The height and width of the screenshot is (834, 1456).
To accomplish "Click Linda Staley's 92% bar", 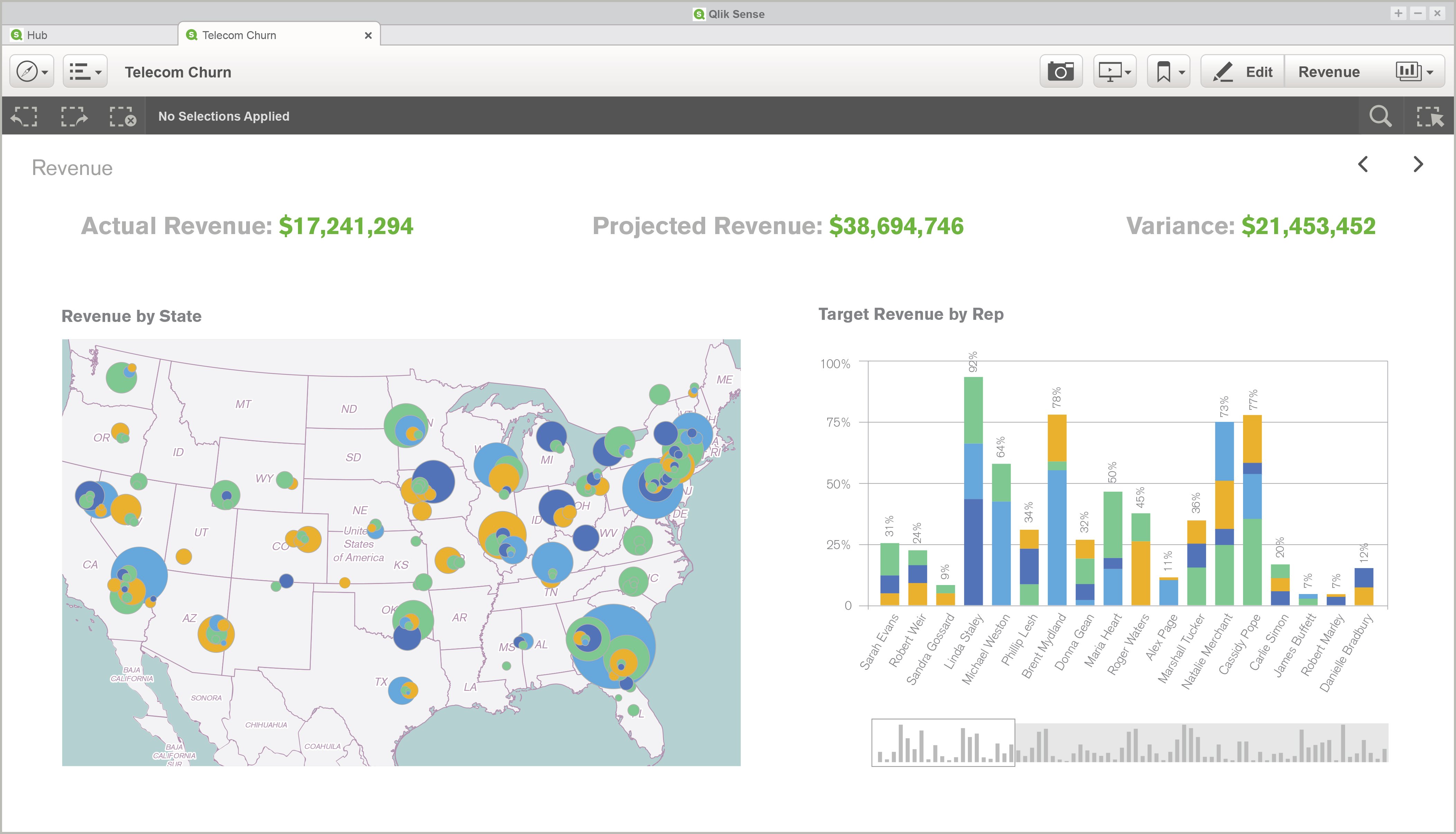I will point(973,493).
